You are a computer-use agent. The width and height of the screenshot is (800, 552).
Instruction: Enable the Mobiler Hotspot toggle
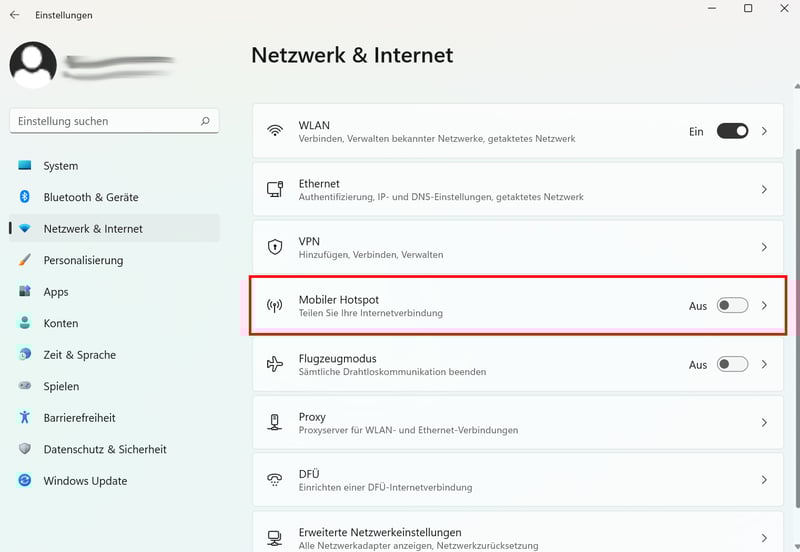click(732, 305)
